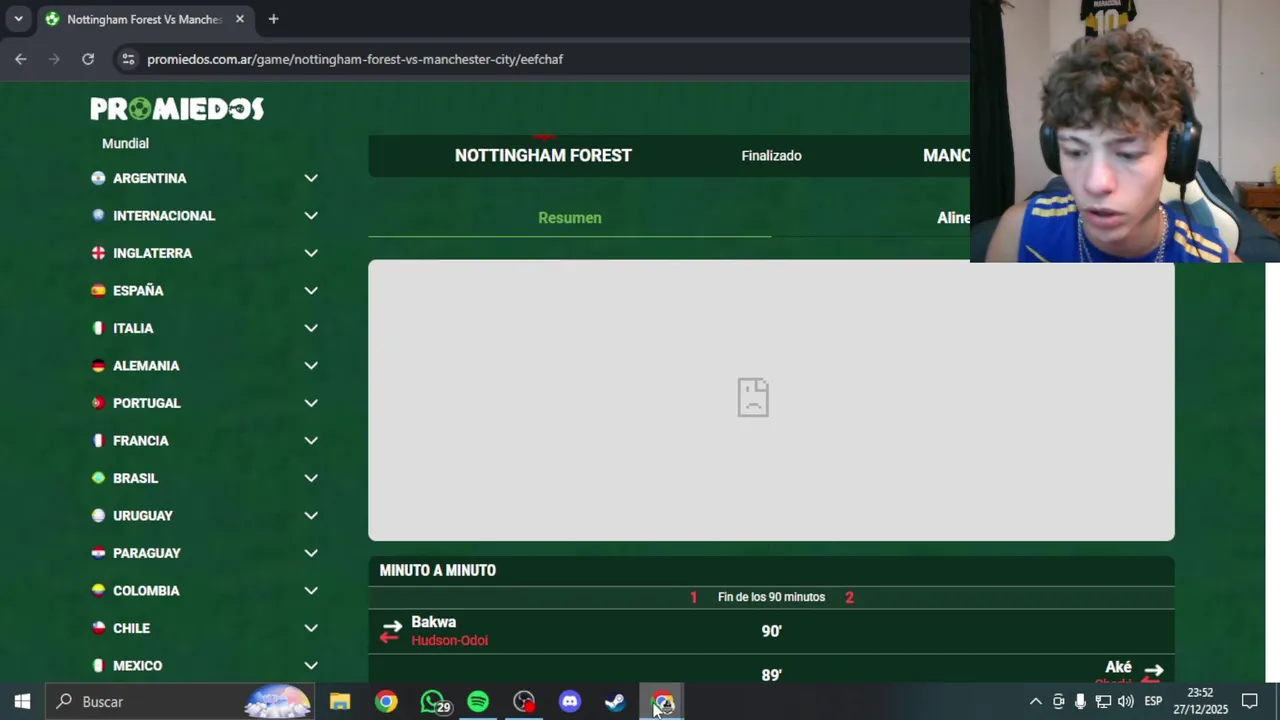Click the Aké player name
Viewport: 1280px width, 720px height.
[1118, 667]
